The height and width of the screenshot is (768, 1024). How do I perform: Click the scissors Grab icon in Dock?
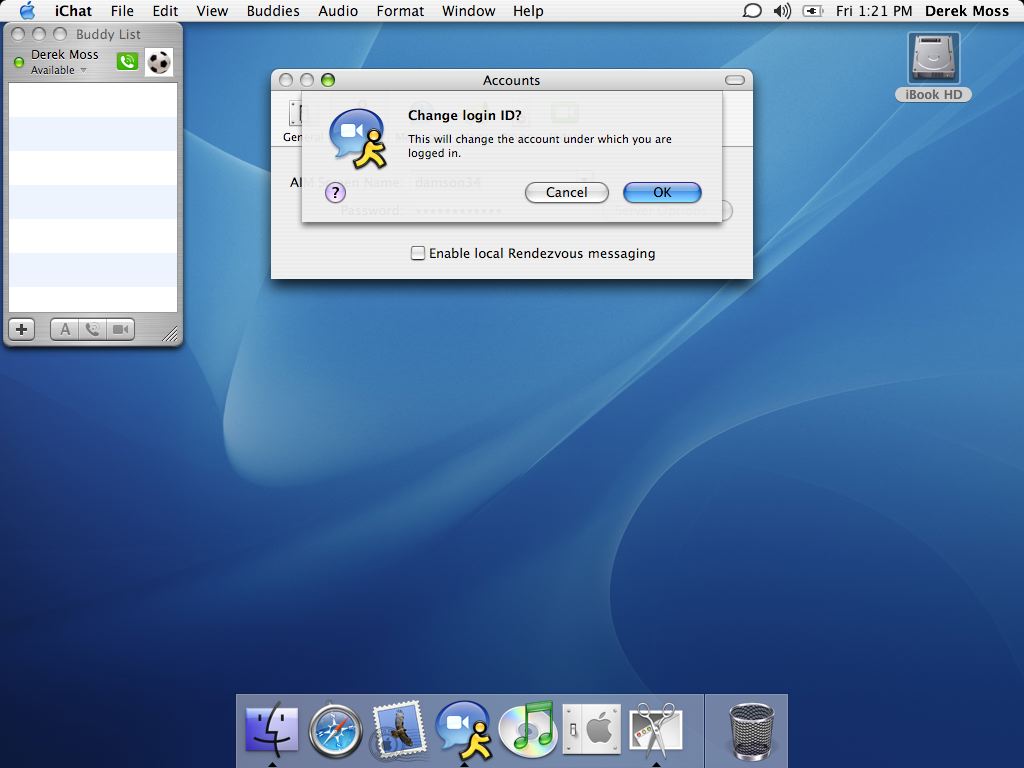tap(656, 729)
